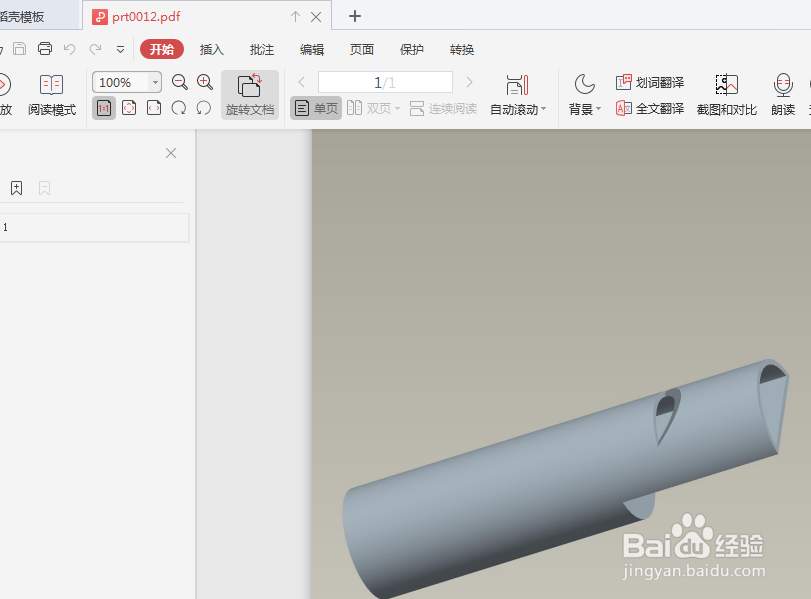Click the 朗读 read aloud microphone
The image size is (811, 599).
783,95
